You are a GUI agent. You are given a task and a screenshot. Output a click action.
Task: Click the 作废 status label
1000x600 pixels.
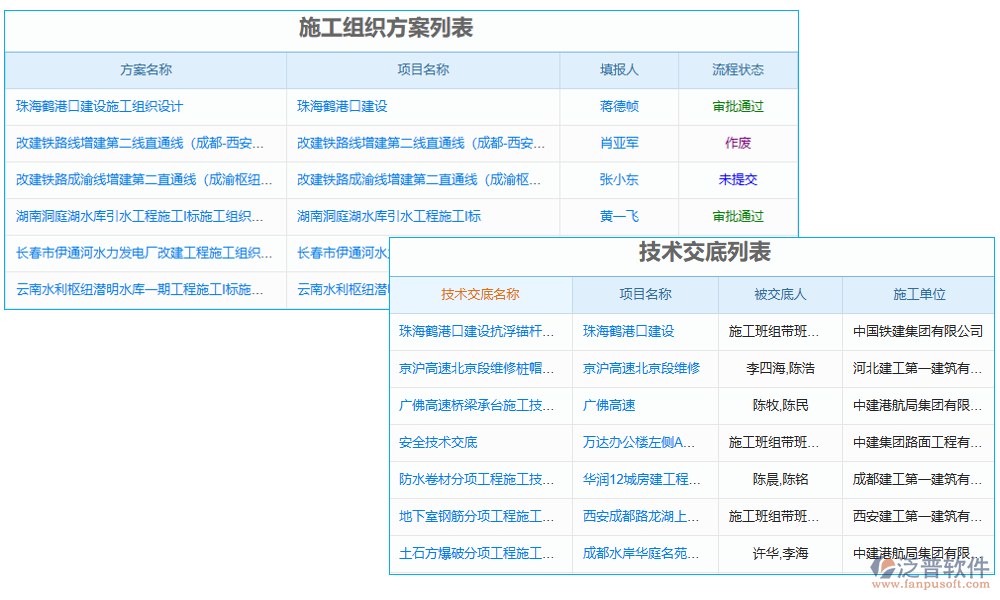738,143
